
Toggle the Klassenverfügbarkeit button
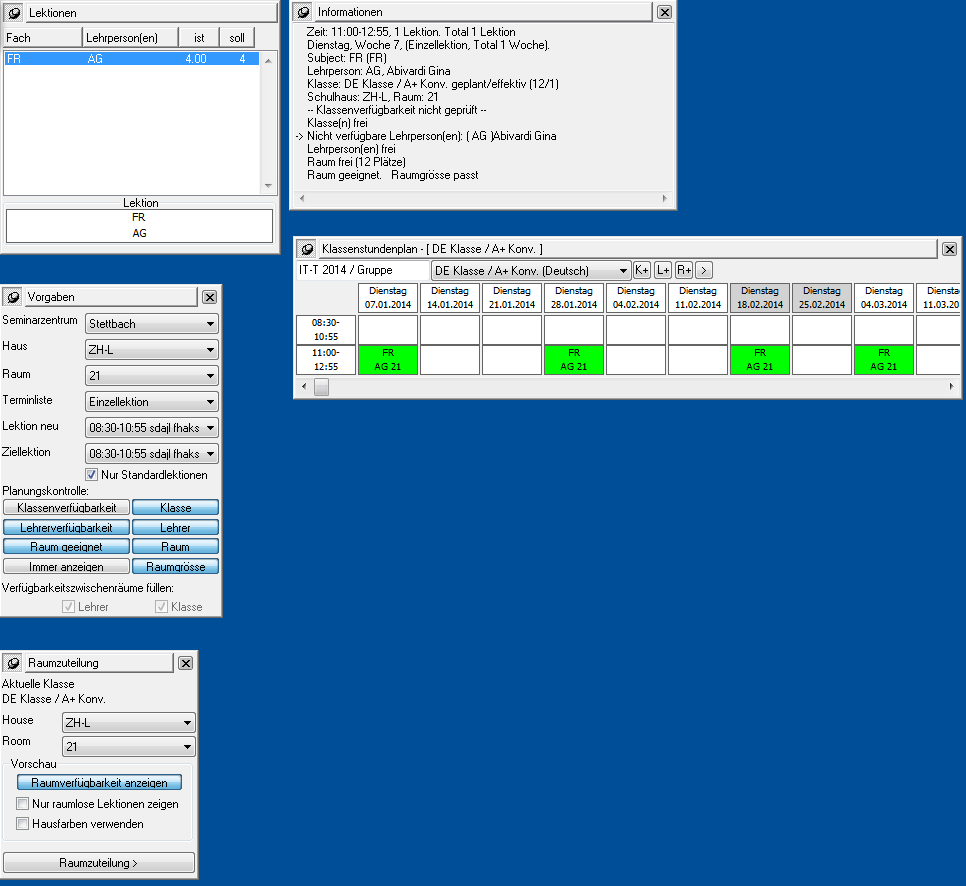click(x=66, y=508)
